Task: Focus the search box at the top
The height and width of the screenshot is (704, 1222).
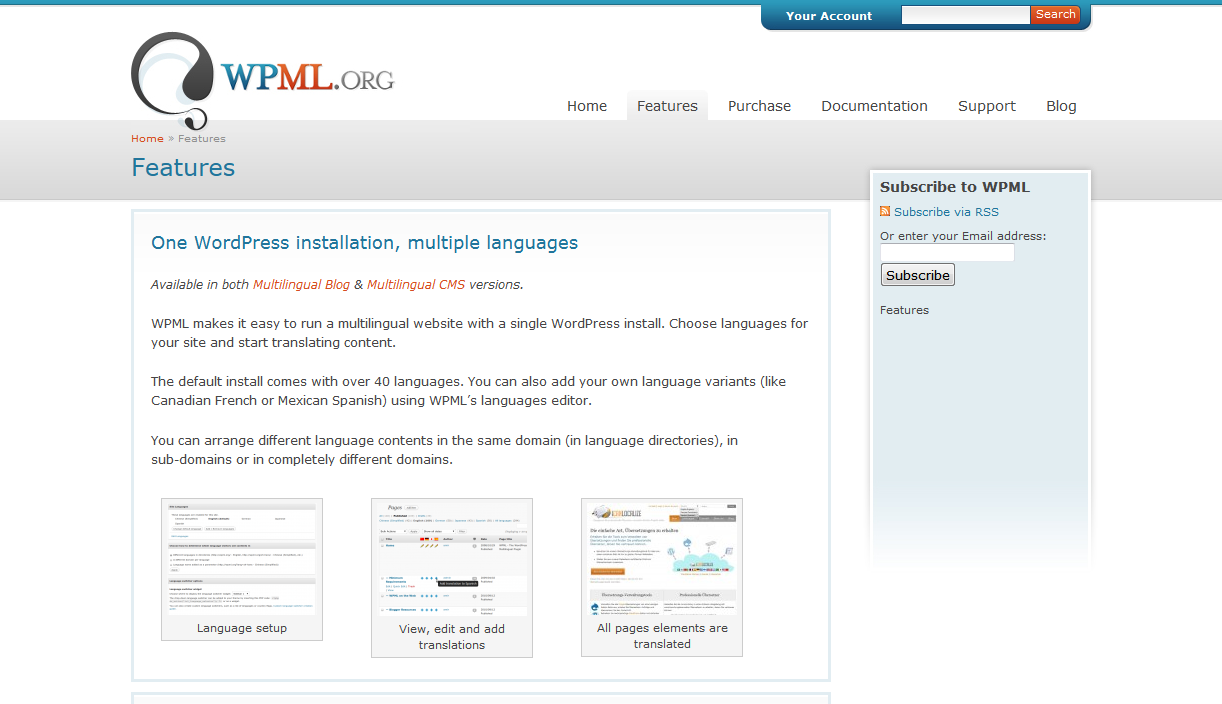Action: (x=964, y=15)
